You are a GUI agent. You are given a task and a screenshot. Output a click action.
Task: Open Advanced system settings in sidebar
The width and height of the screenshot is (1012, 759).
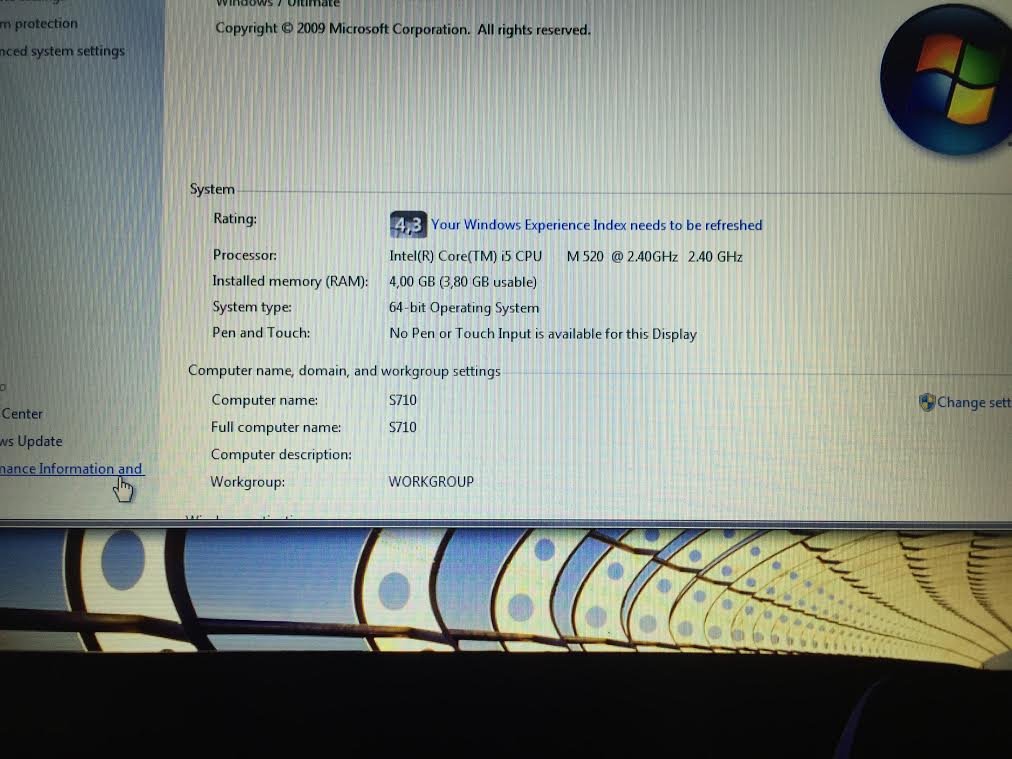coord(62,51)
